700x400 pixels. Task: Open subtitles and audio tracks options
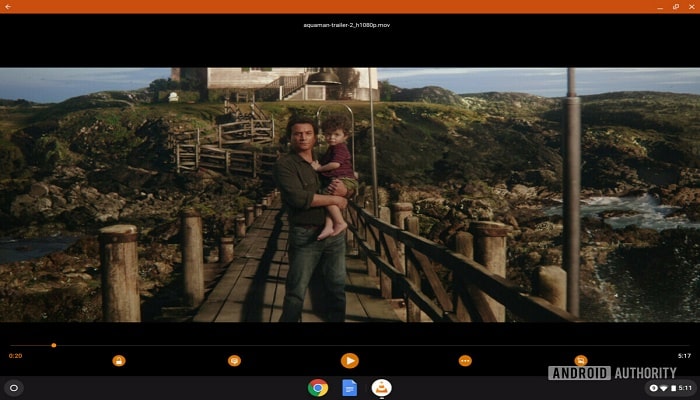point(234,360)
